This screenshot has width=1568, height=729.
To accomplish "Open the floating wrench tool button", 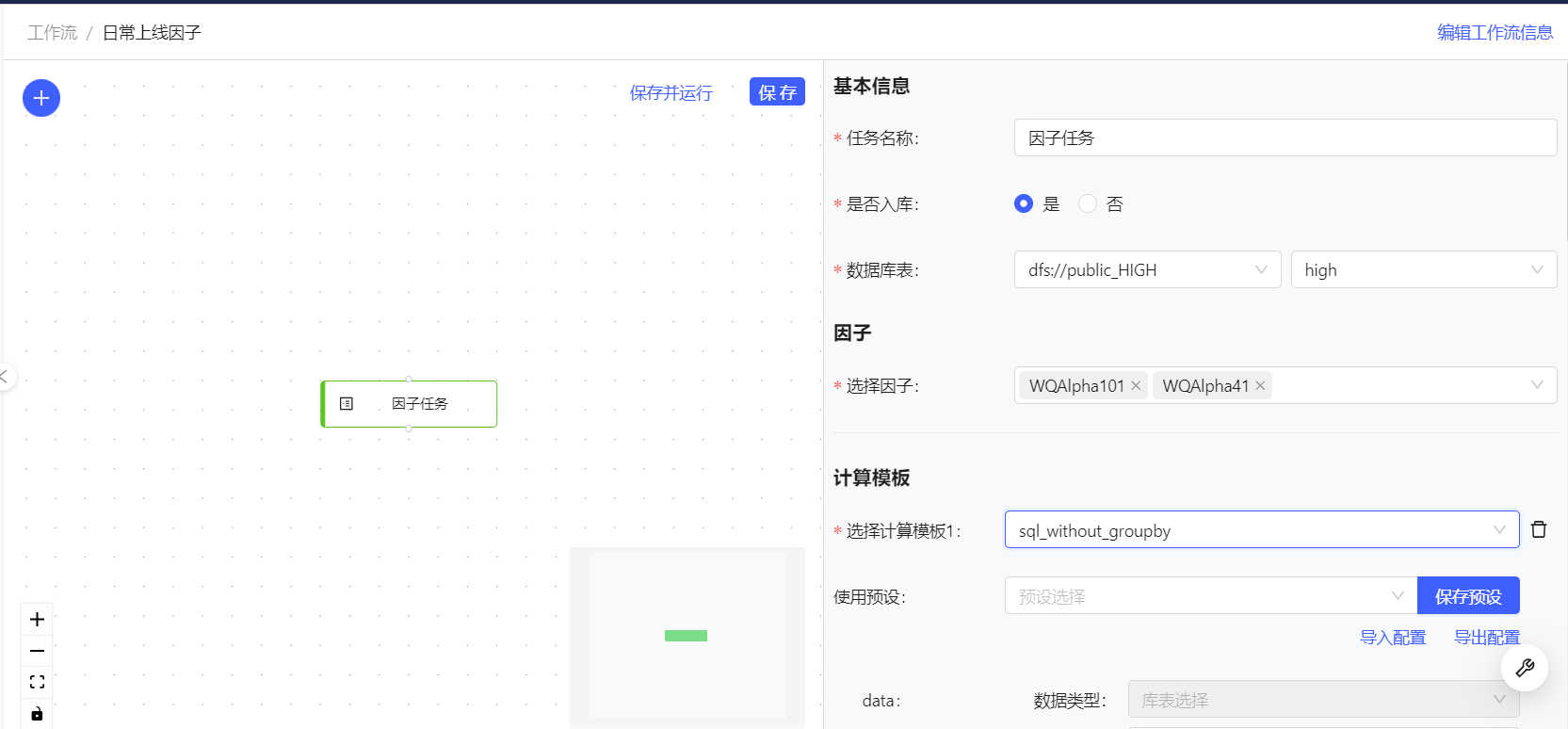I will (x=1525, y=668).
